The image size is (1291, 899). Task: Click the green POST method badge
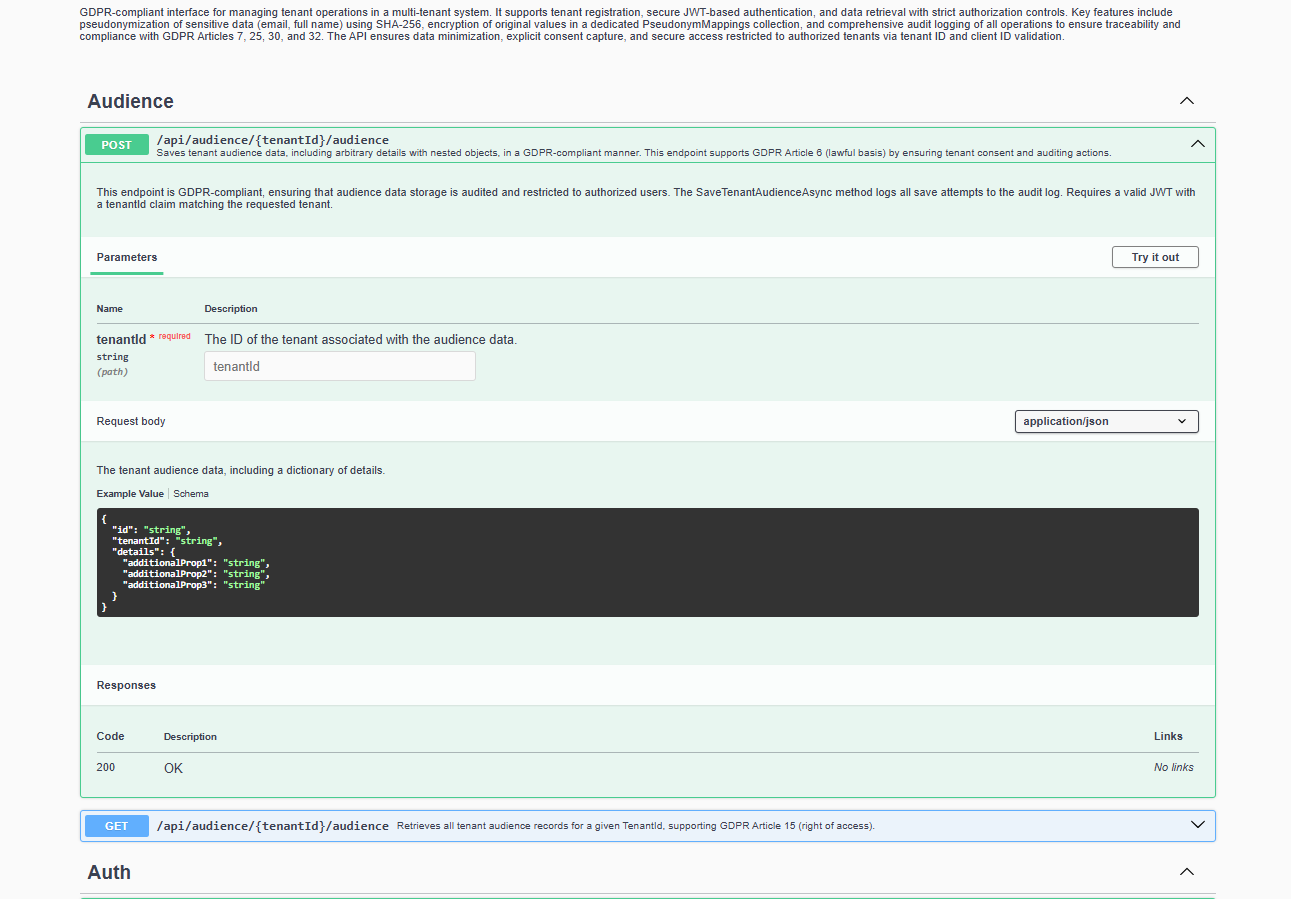117,145
